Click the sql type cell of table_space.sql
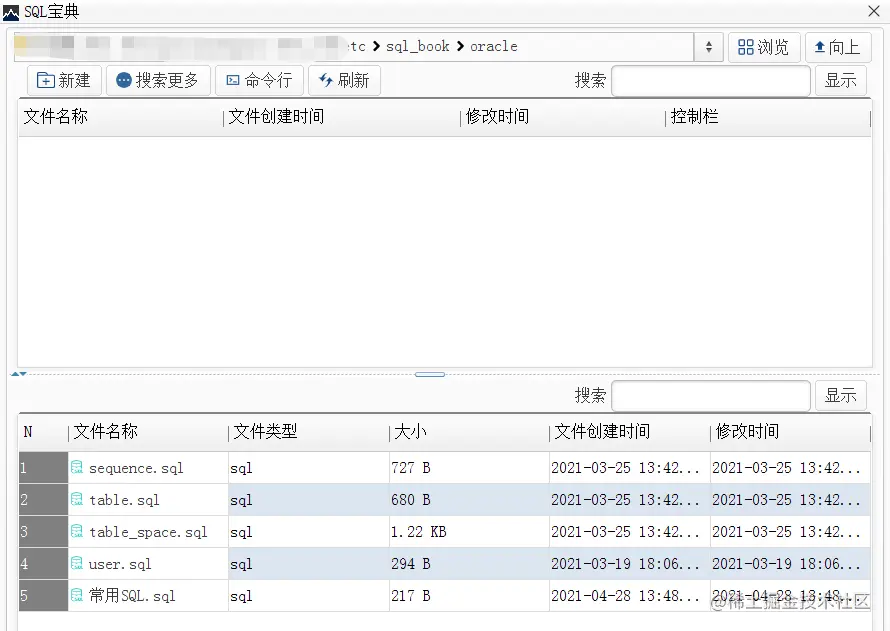 point(309,532)
